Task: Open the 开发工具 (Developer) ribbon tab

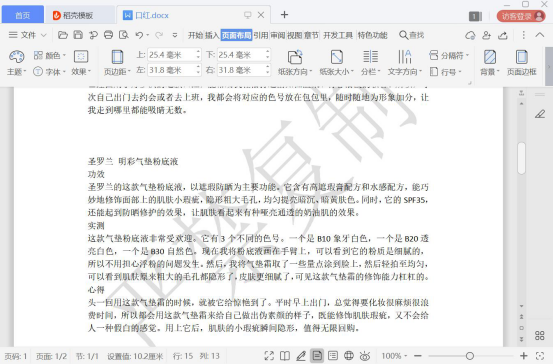Action: point(338,35)
